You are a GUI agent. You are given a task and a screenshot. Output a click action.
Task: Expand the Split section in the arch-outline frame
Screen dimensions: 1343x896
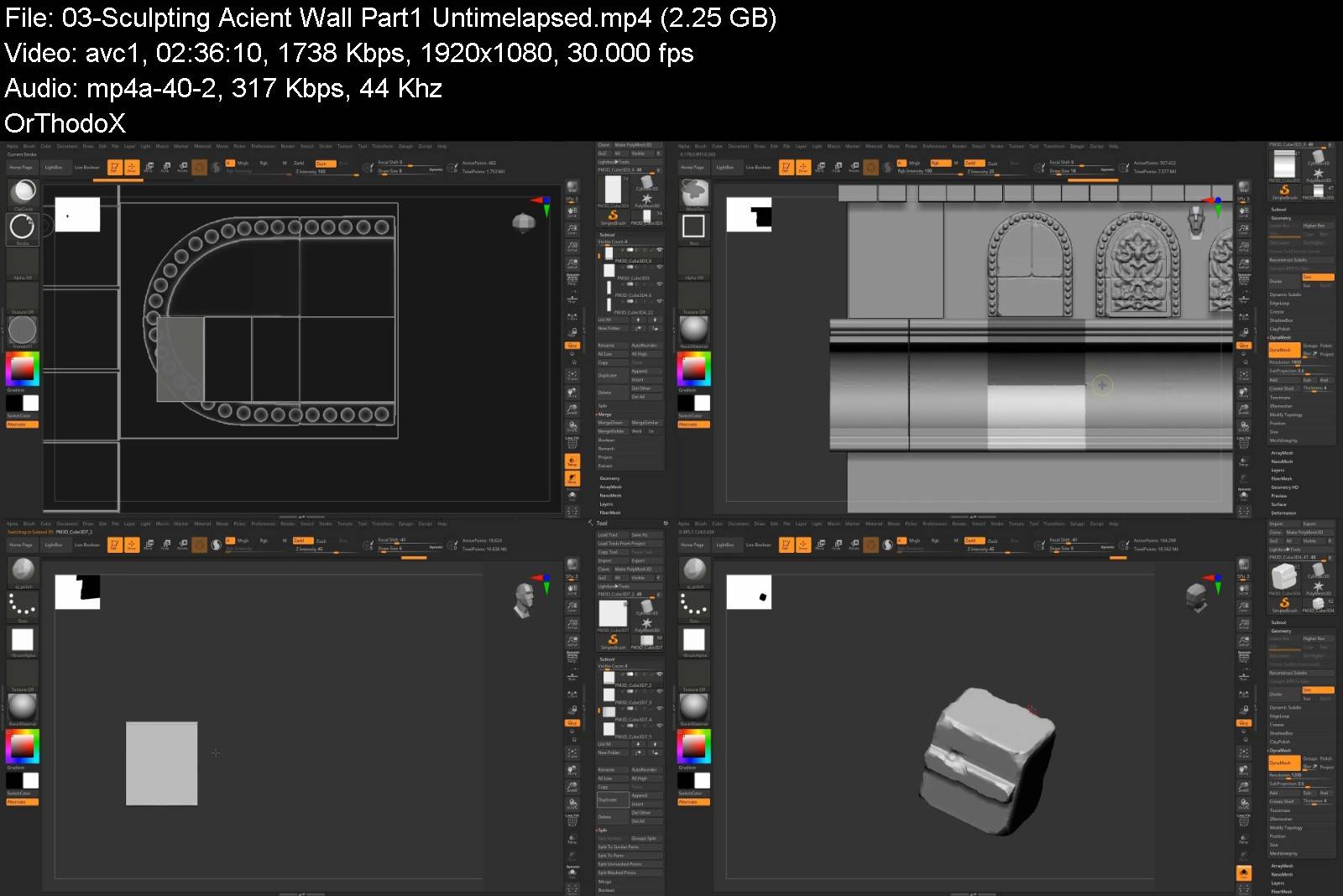(602, 406)
